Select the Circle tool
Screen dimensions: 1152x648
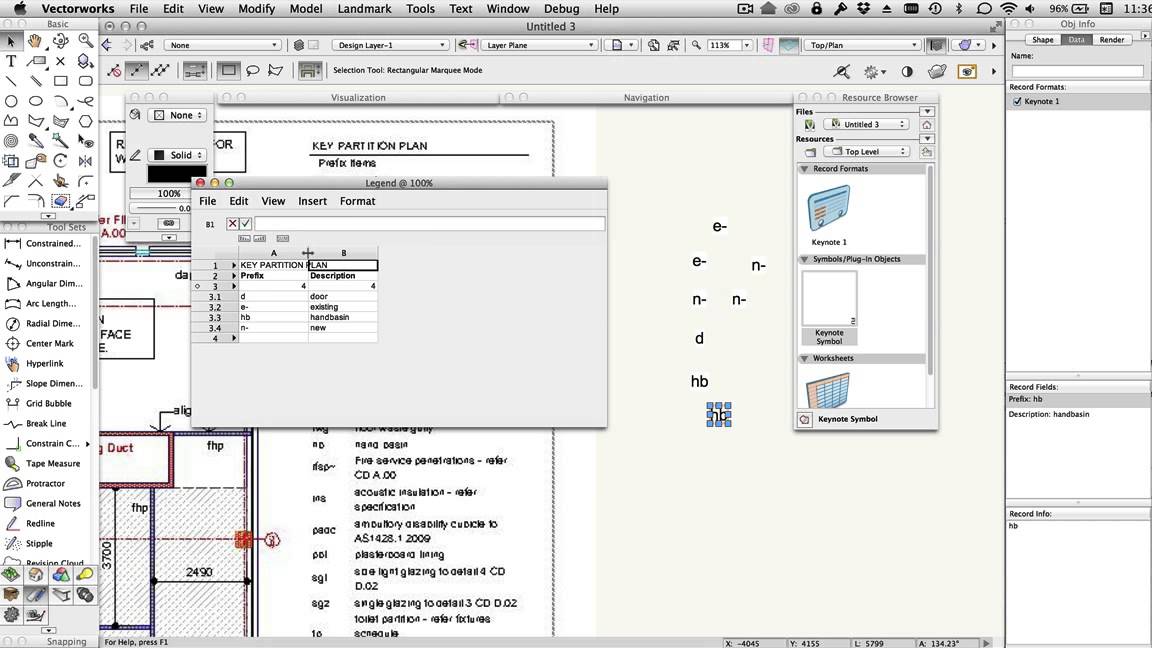pos(11,101)
